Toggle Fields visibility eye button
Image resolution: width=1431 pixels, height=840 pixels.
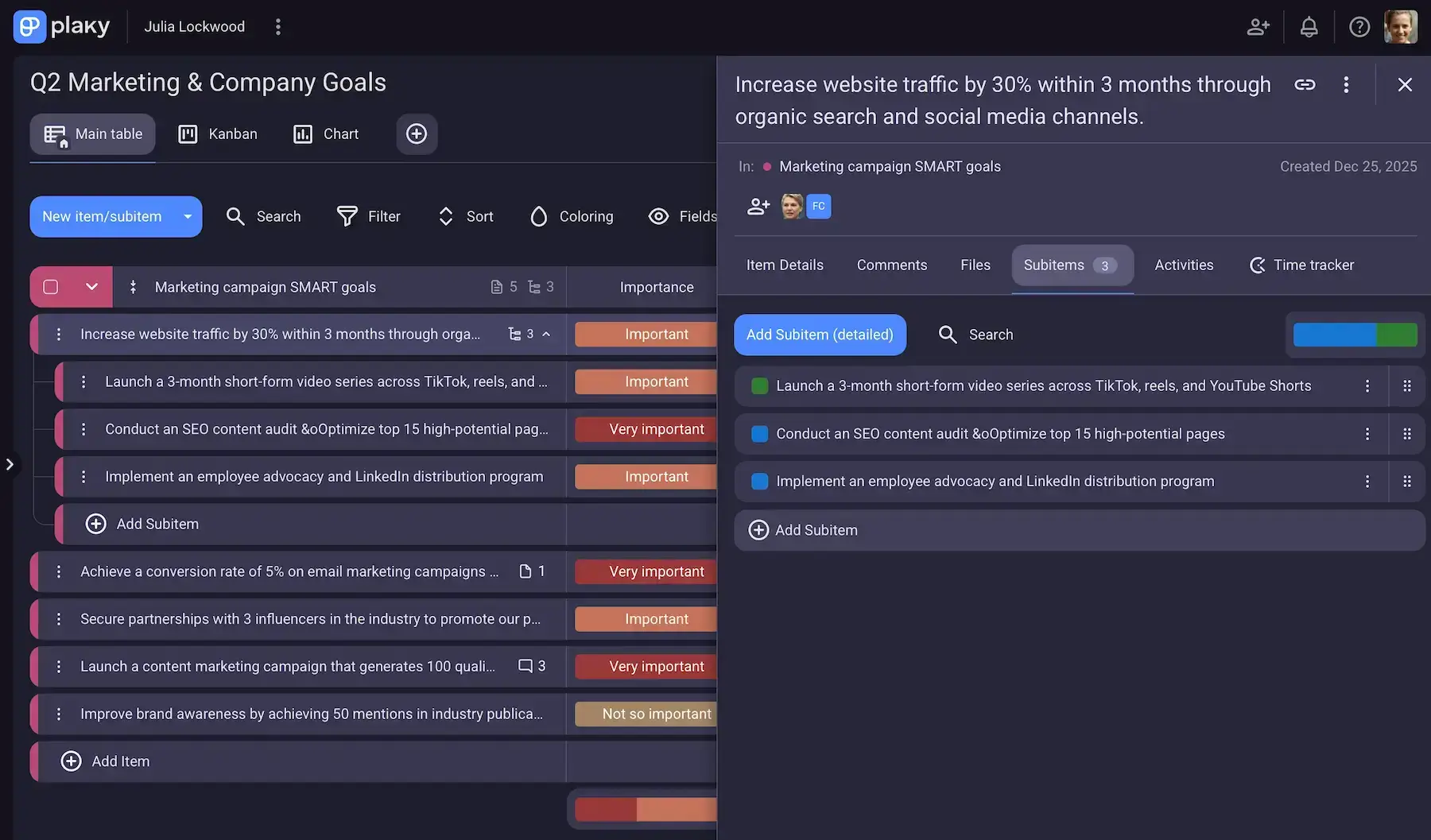pos(684,216)
